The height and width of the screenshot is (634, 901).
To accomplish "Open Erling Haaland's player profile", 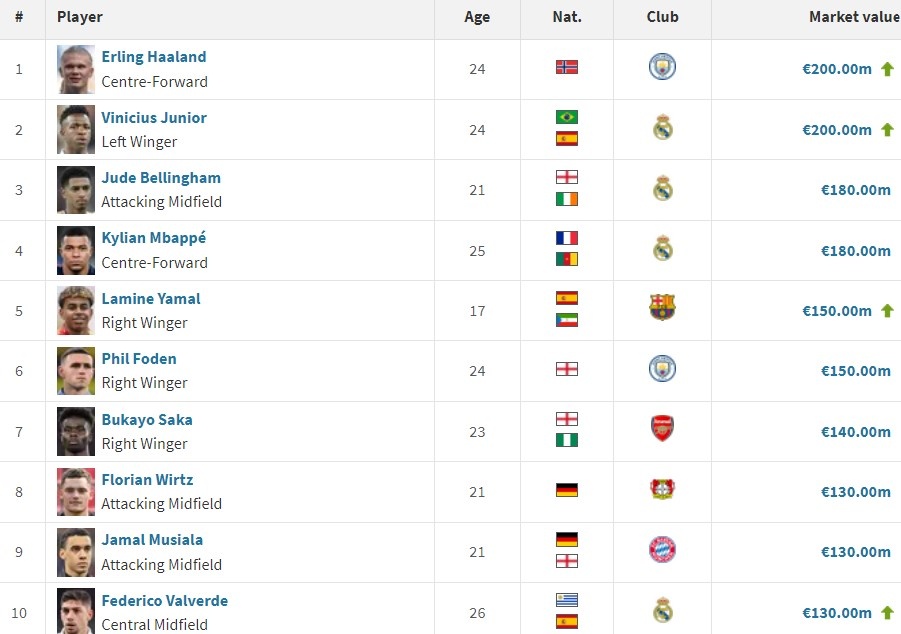I will point(154,57).
